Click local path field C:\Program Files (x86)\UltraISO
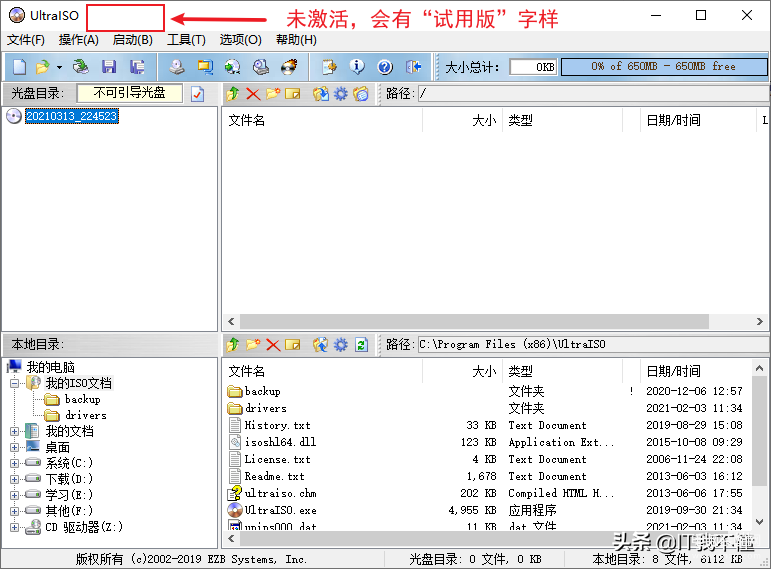The height and width of the screenshot is (569, 771). point(593,344)
